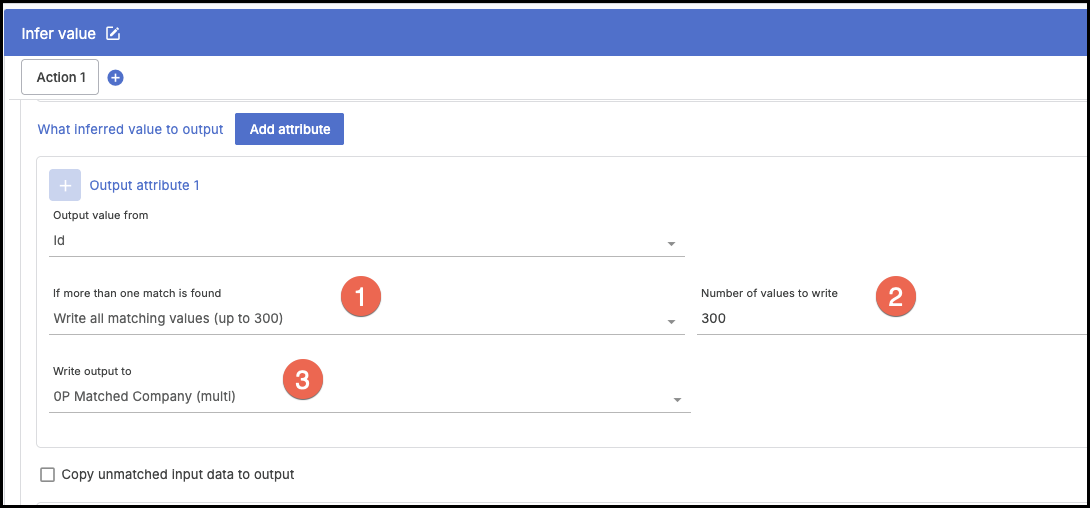
Task: Click the Copy unmatched input data label text
Action: click(178, 475)
